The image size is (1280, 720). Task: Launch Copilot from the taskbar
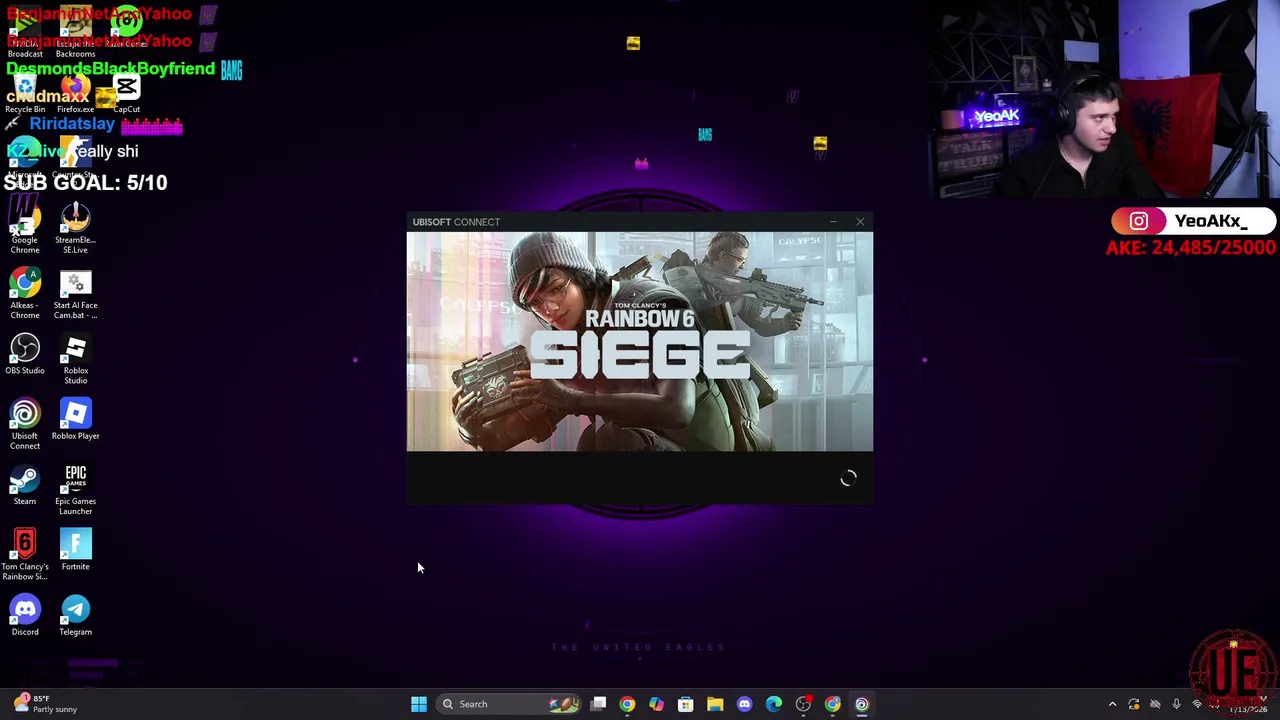coord(656,704)
